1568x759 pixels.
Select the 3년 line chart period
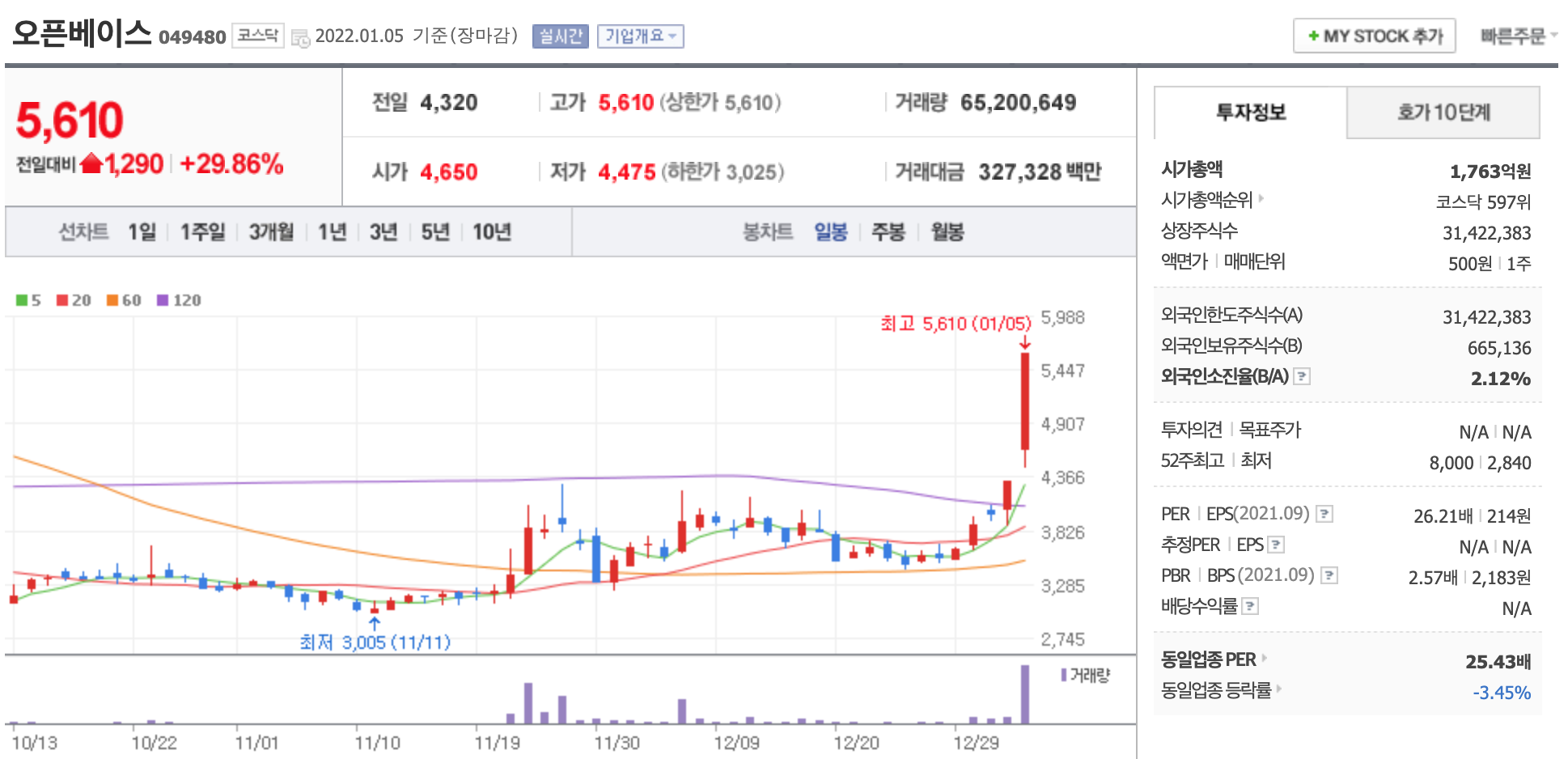384,232
